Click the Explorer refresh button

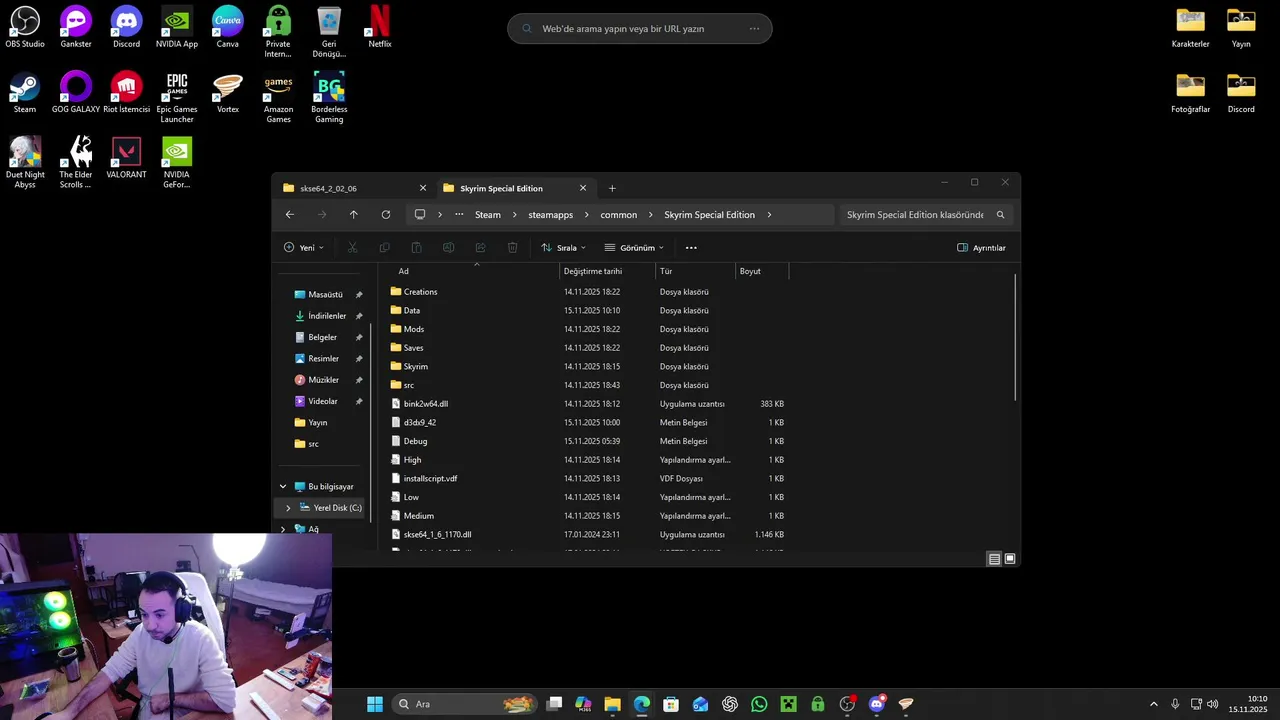386,215
